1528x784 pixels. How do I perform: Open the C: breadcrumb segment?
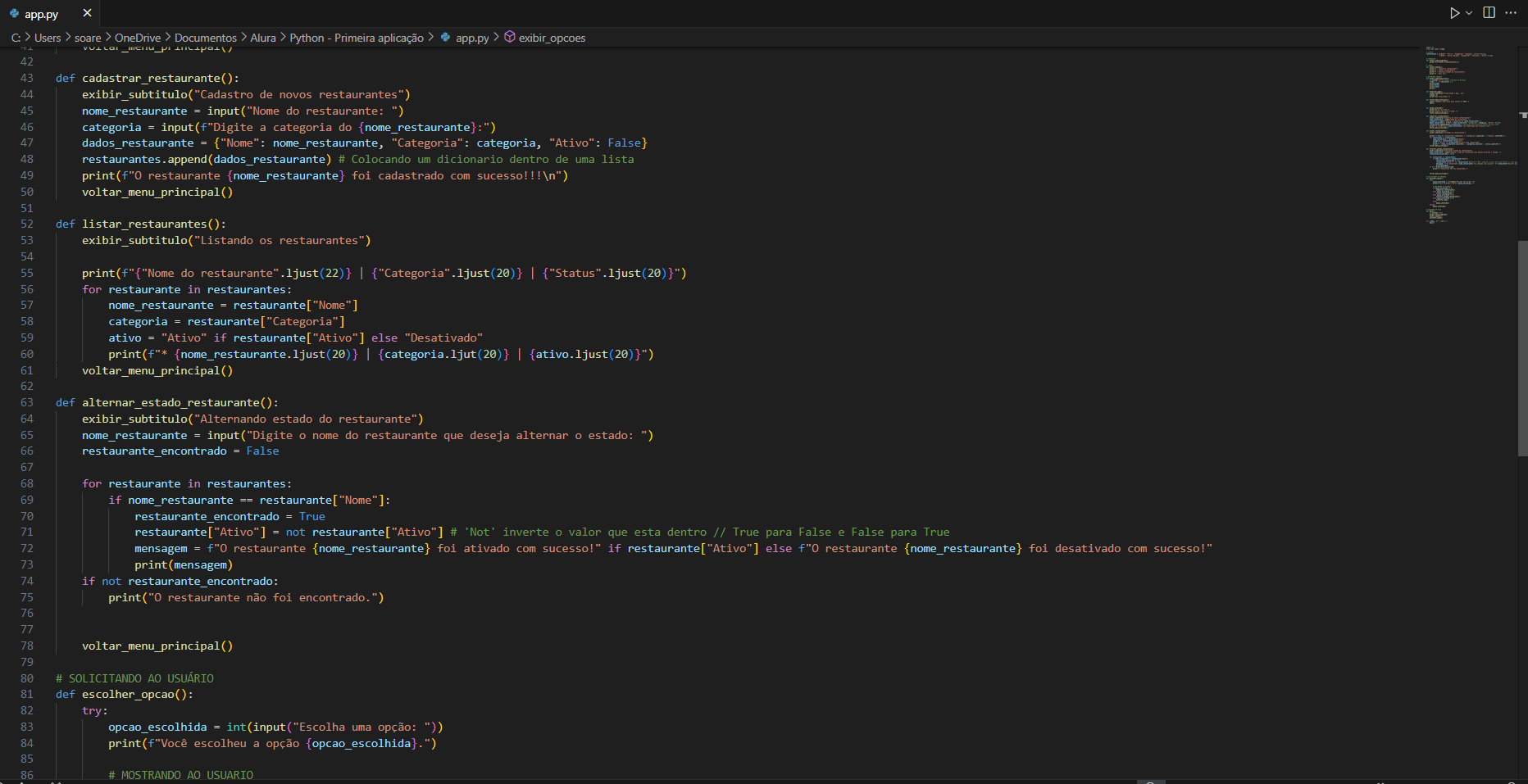16,38
